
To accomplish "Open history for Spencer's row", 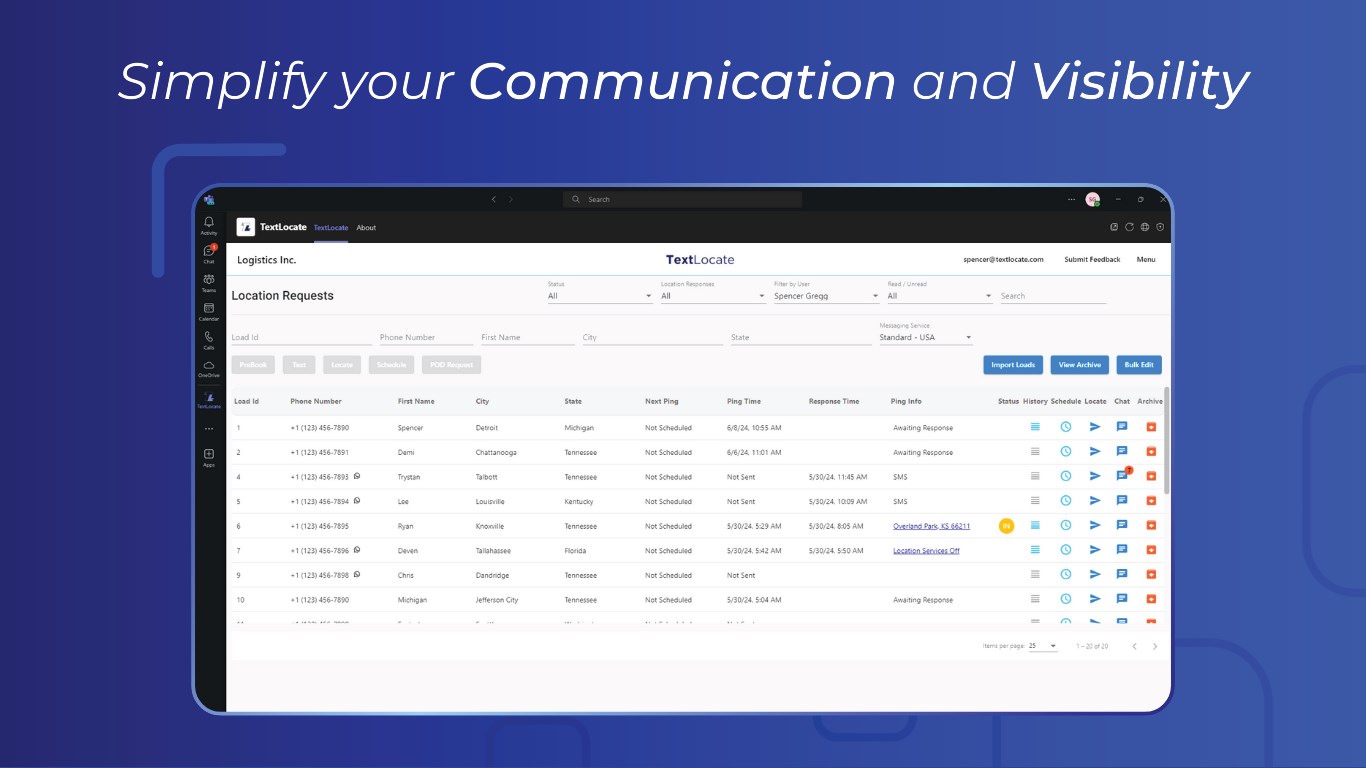I will point(1035,427).
